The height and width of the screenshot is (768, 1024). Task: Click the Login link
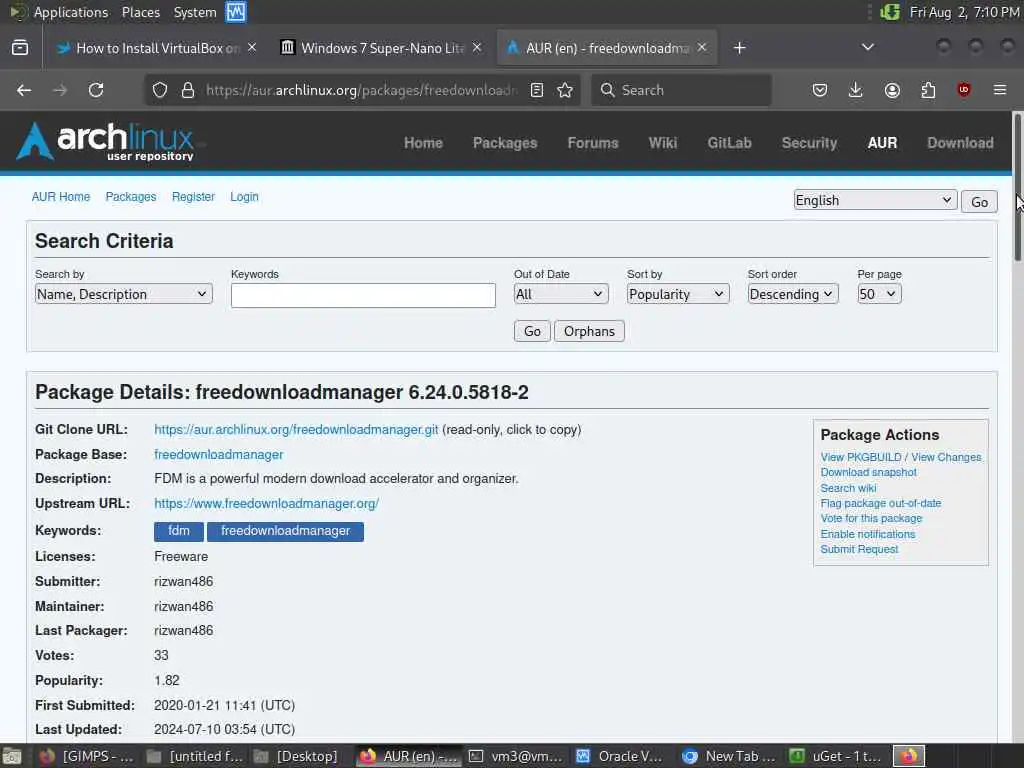point(244,197)
